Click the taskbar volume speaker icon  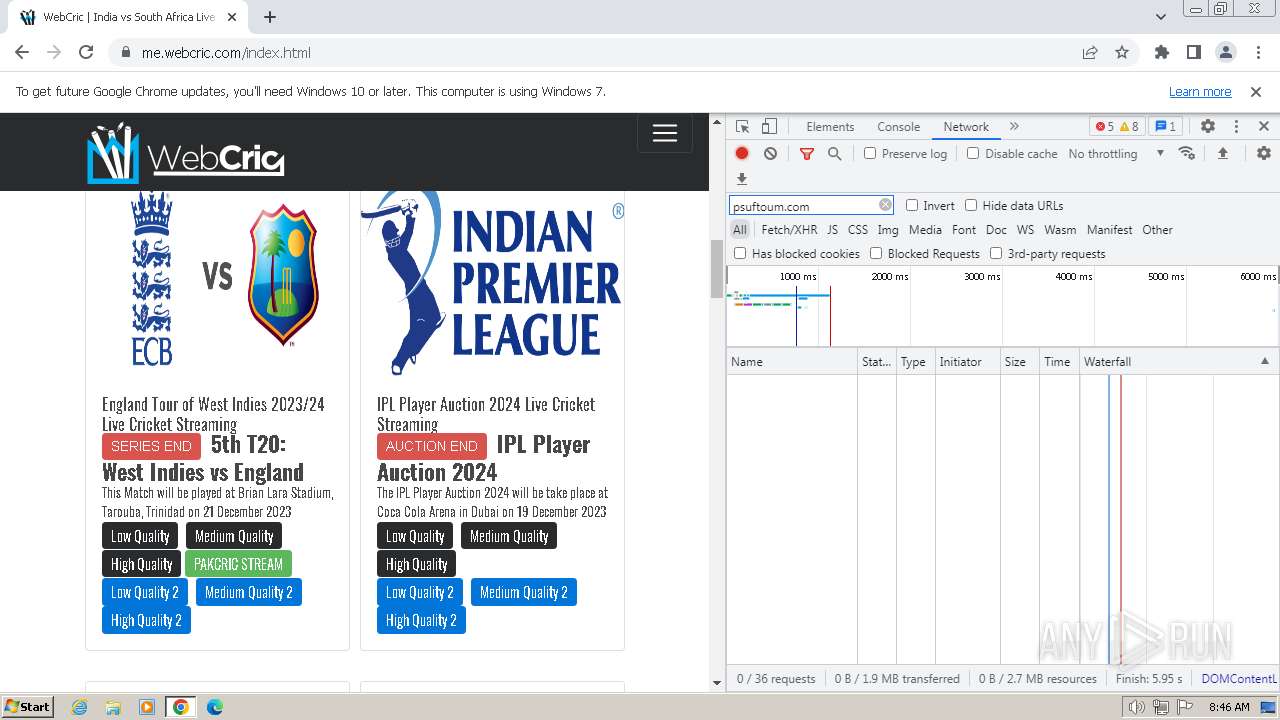(x=1137, y=707)
